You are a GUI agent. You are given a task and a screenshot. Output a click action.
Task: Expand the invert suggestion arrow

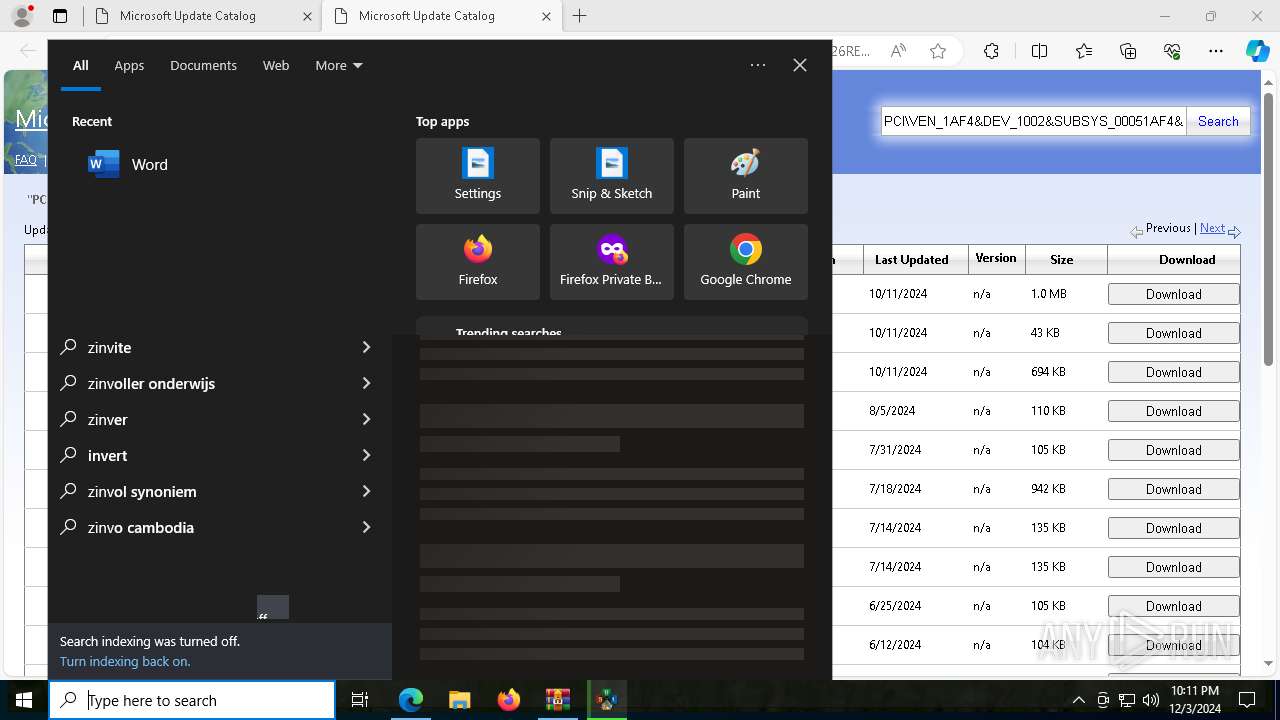point(366,455)
